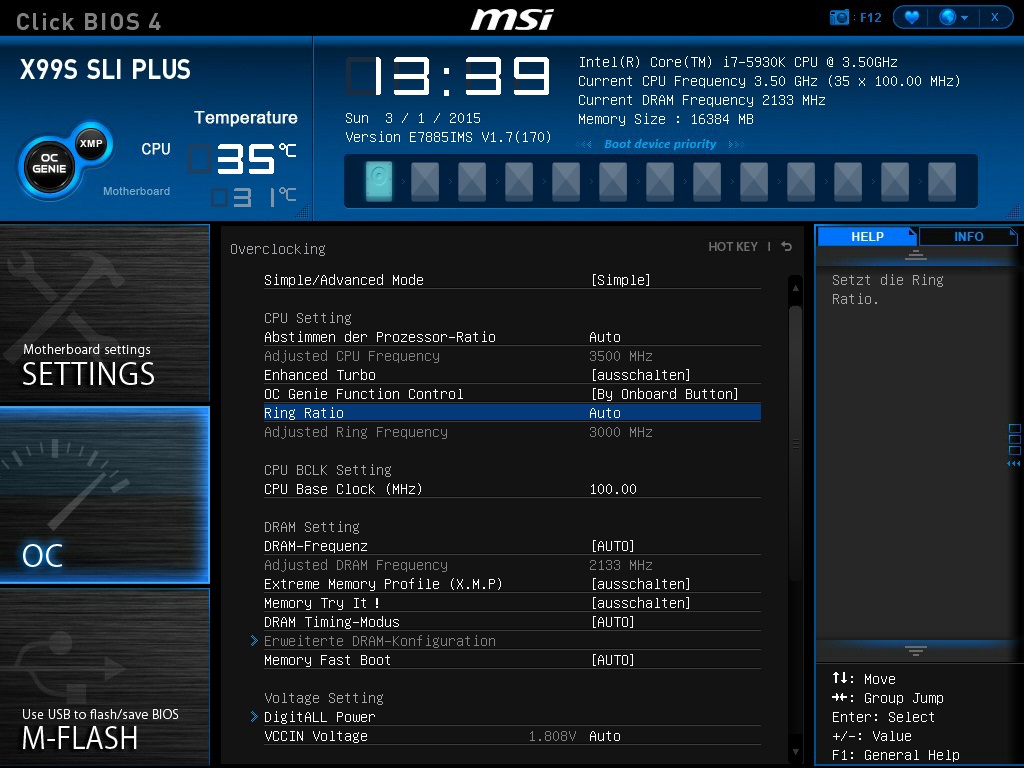1024x768 pixels.
Task: Select the first boot device disk icon
Action: 379,180
